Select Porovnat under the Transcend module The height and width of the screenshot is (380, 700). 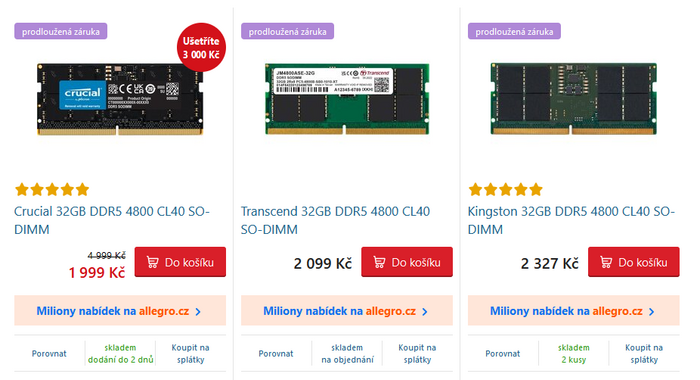point(276,354)
